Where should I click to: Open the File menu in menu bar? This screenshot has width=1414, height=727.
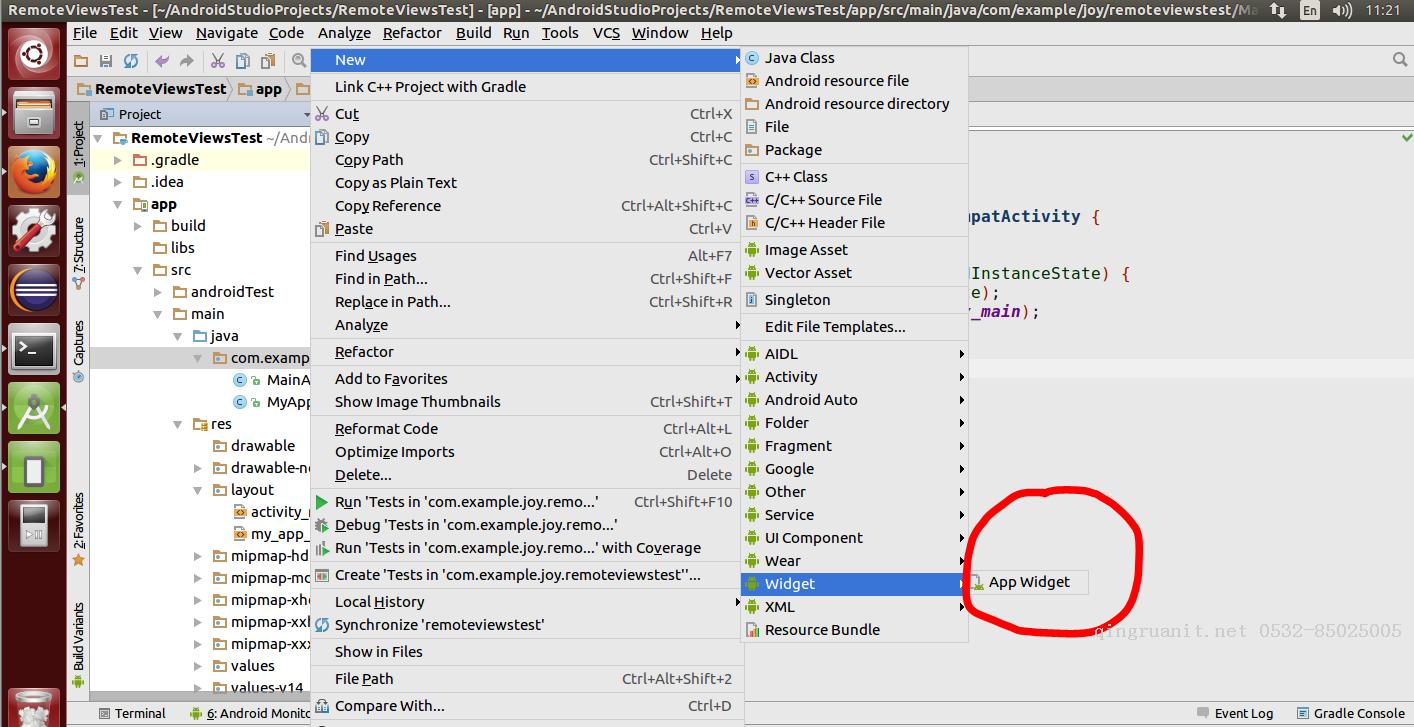85,32
